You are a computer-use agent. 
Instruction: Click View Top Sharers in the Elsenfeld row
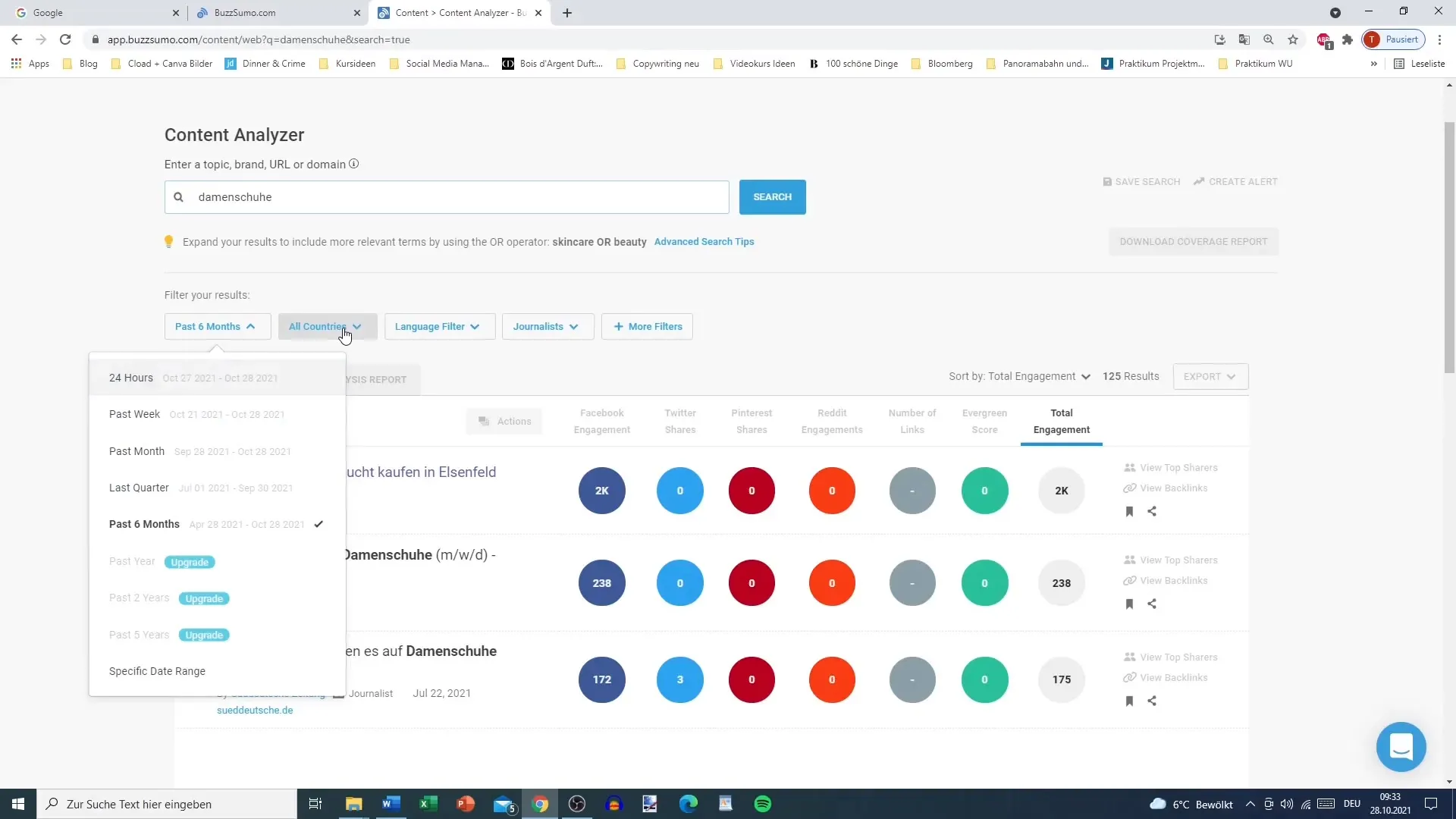1171,468
